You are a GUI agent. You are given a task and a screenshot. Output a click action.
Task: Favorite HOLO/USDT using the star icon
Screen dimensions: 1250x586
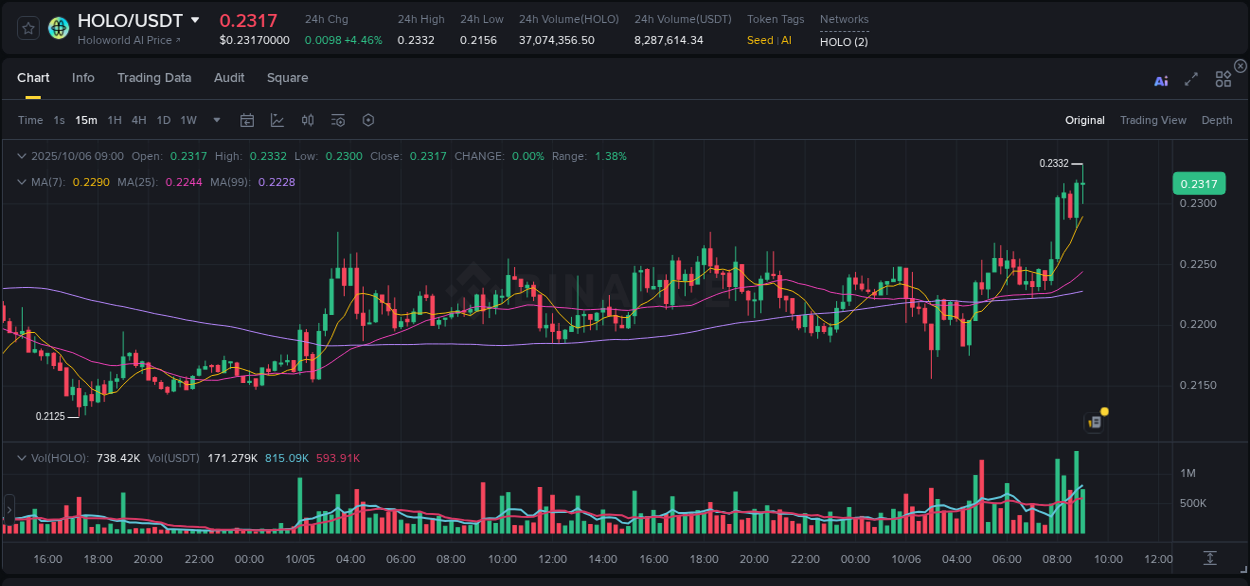click(x=28, y=27)
